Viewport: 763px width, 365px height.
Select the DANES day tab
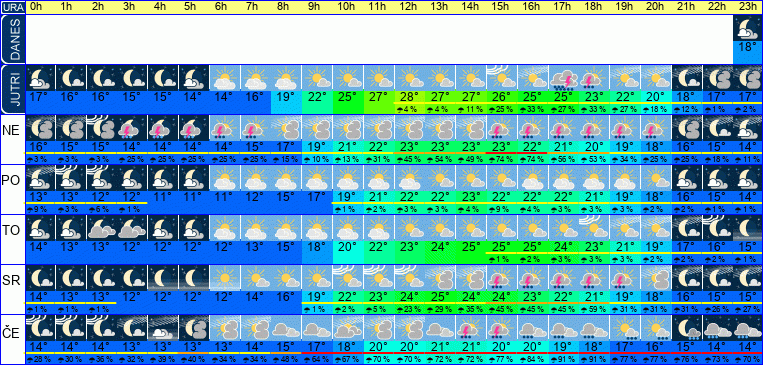click(12, 39)
